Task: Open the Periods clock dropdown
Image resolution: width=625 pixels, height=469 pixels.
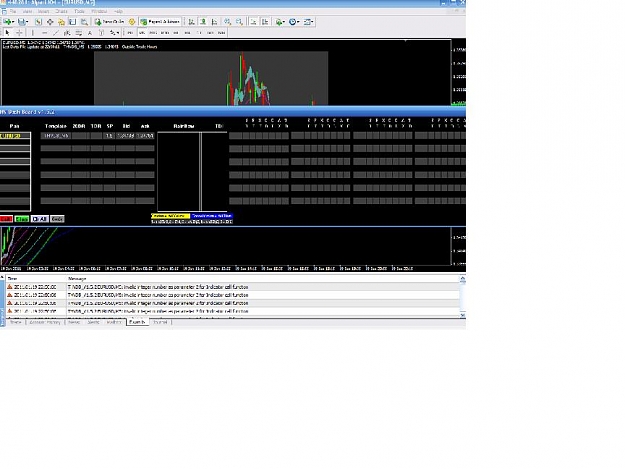Action: (294, 22)
